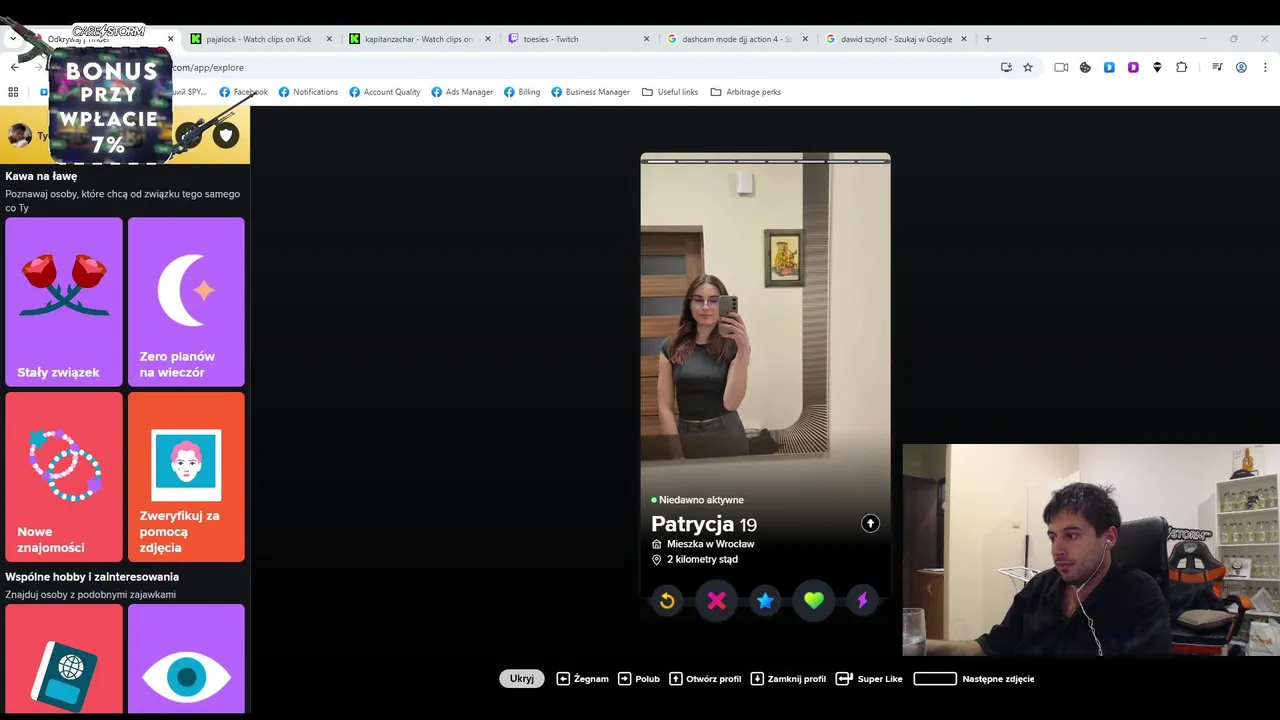Close the toesies Twitch tab
The height and width of the screenshot is (720, 1280).
647,39
